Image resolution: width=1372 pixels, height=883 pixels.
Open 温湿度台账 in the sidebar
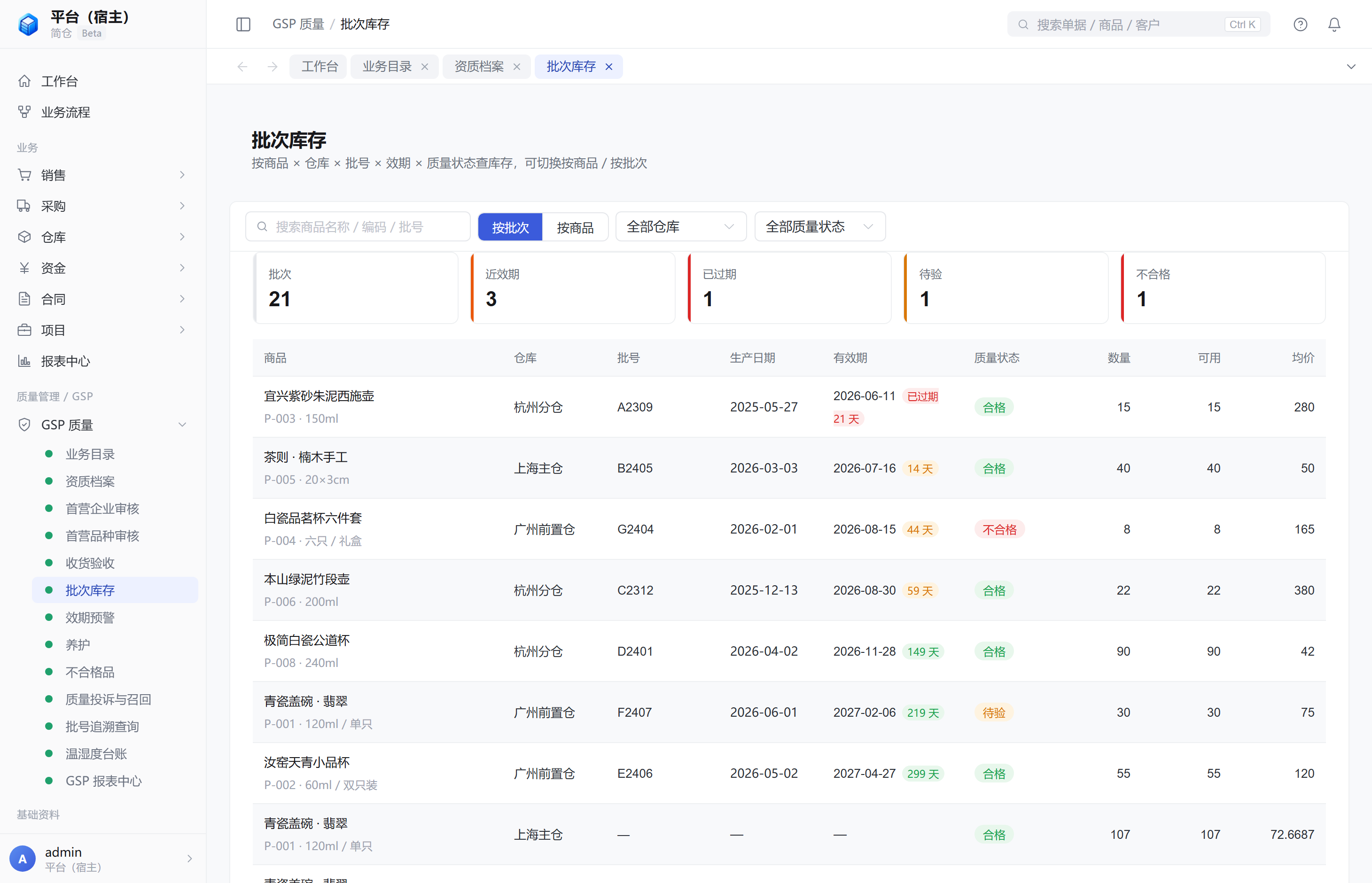point(115,753)
